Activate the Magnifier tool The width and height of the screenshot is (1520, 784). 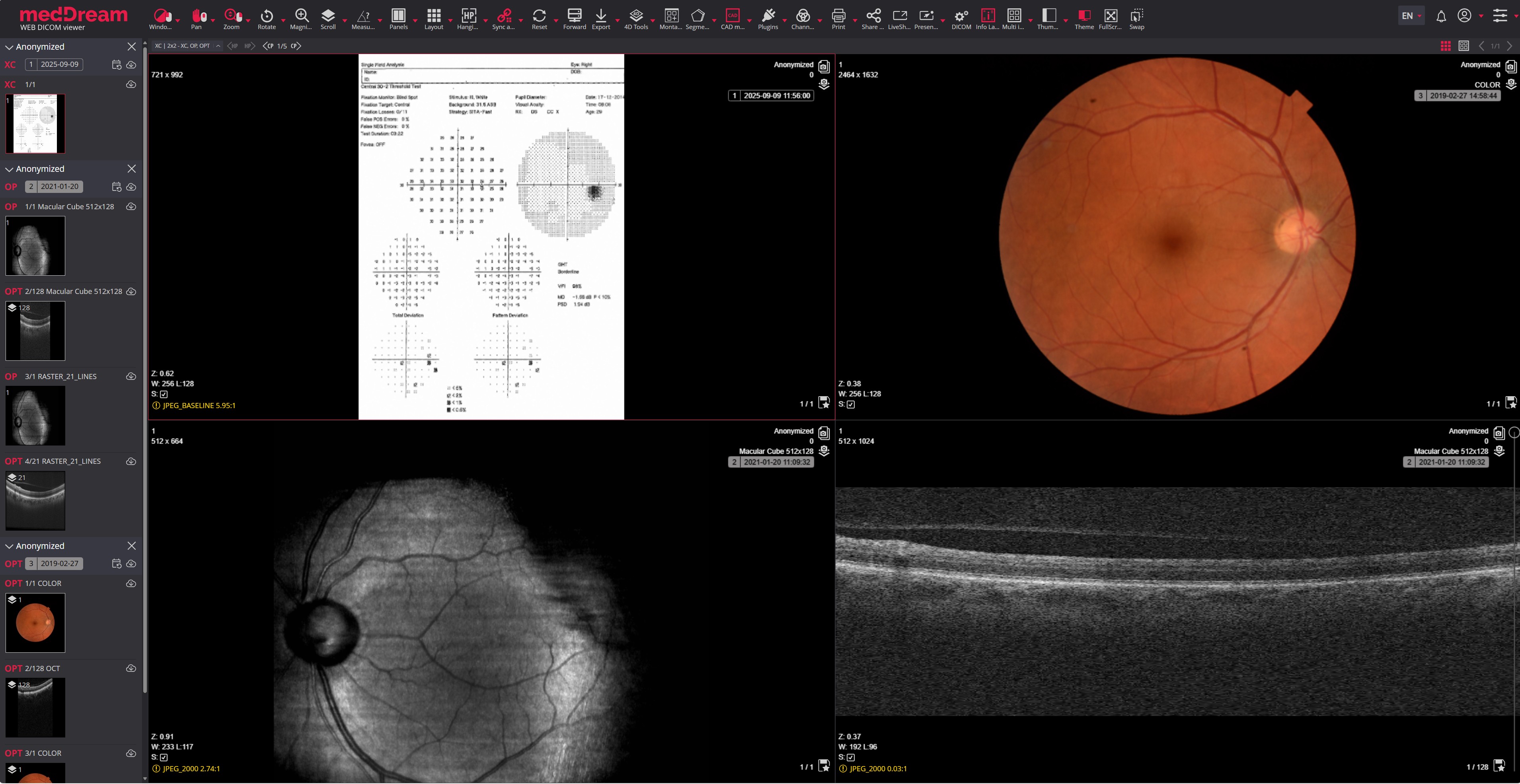pos(301,19)
